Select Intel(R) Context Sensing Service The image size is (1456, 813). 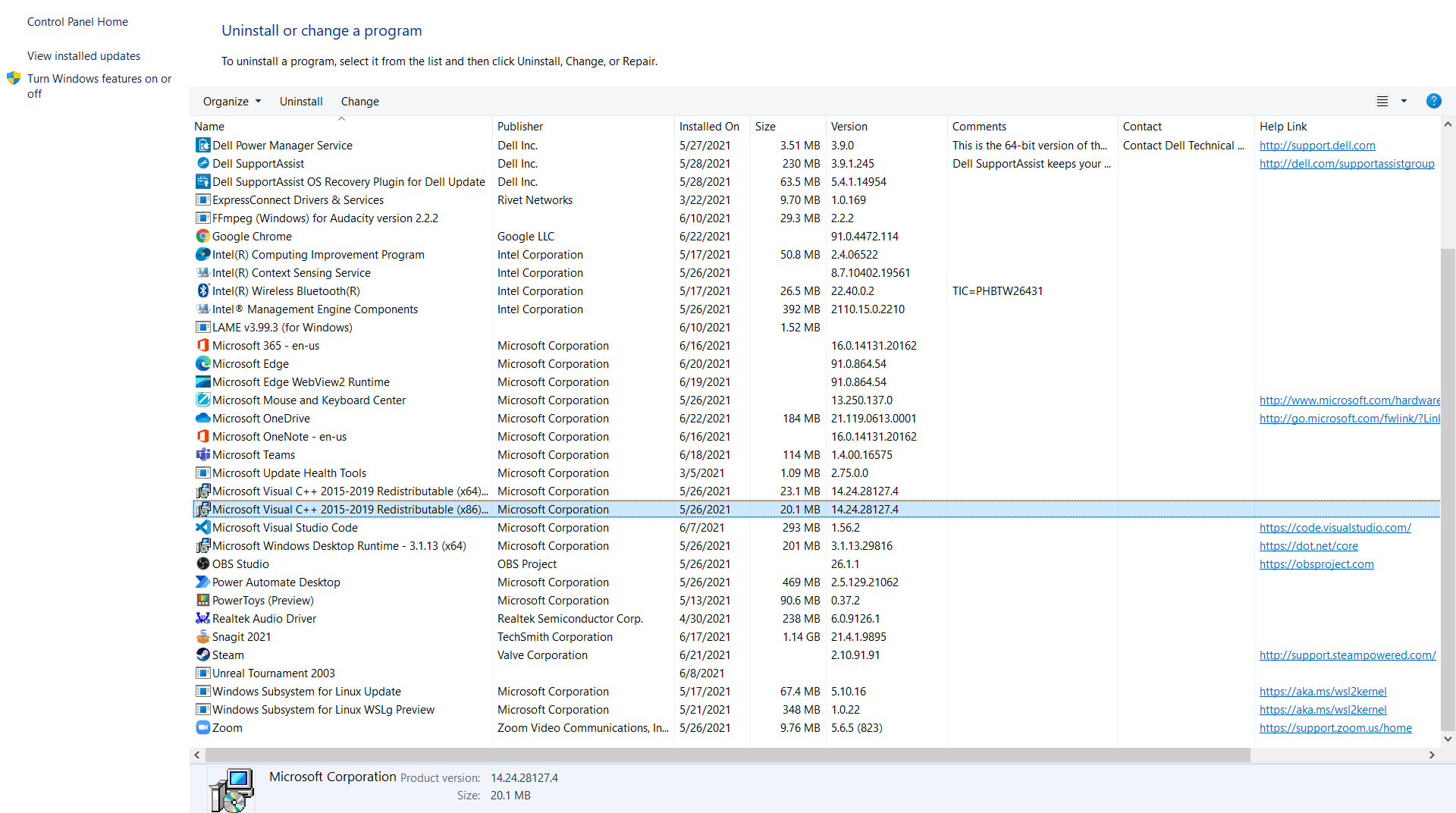816,272
